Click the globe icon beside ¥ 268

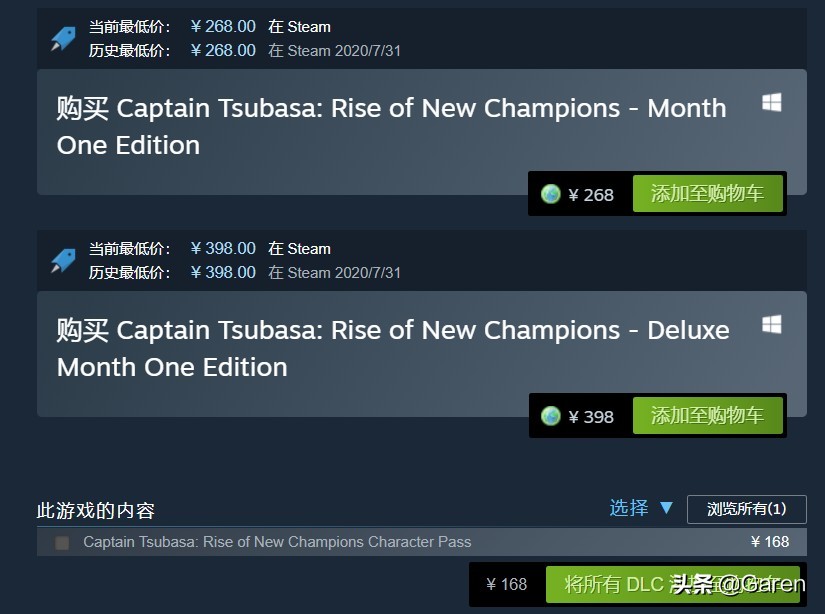551,194
